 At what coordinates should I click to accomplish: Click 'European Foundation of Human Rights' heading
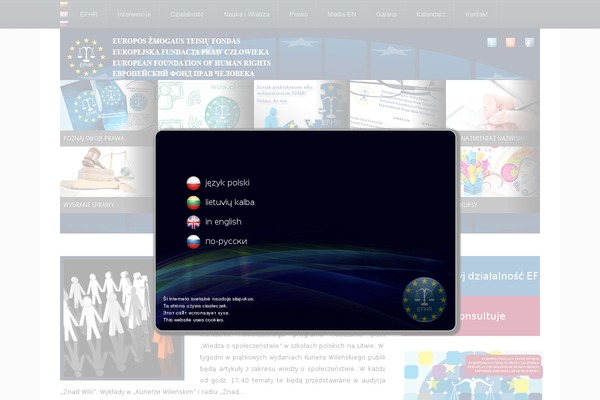192,63
